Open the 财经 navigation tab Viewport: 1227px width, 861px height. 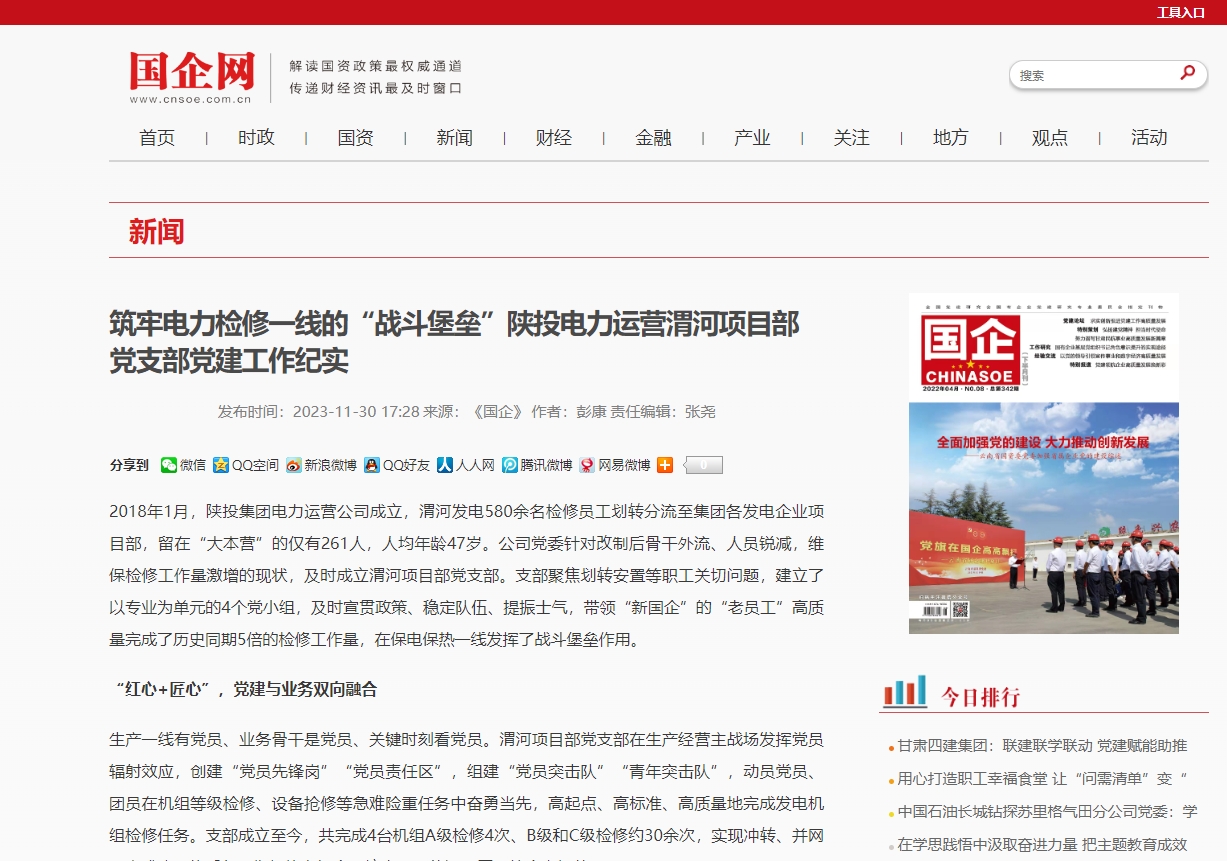554,138
